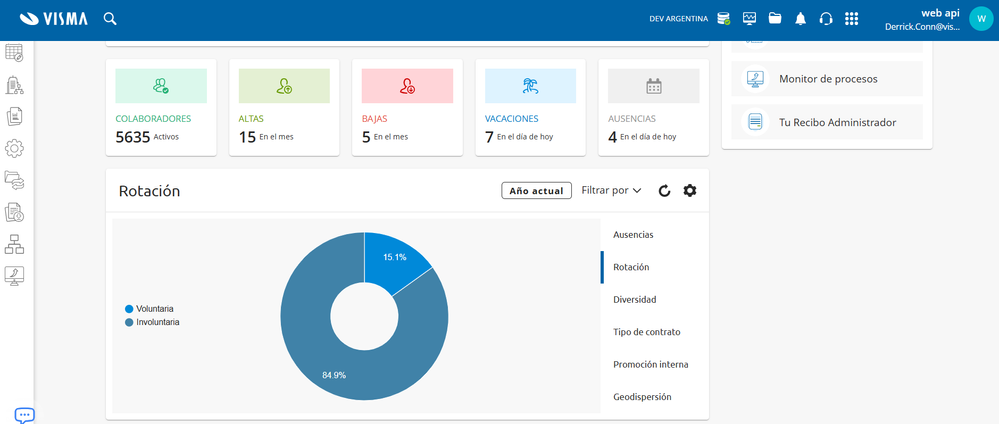Open the apps grid menu
Viewport: 999px width, 424px height.
[x=851, y=19]
